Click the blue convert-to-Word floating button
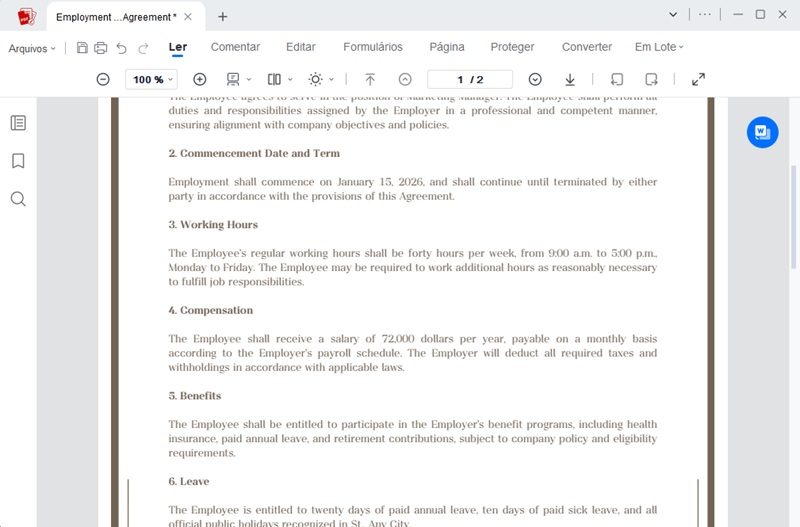800x527 pixels. (762, 132)
